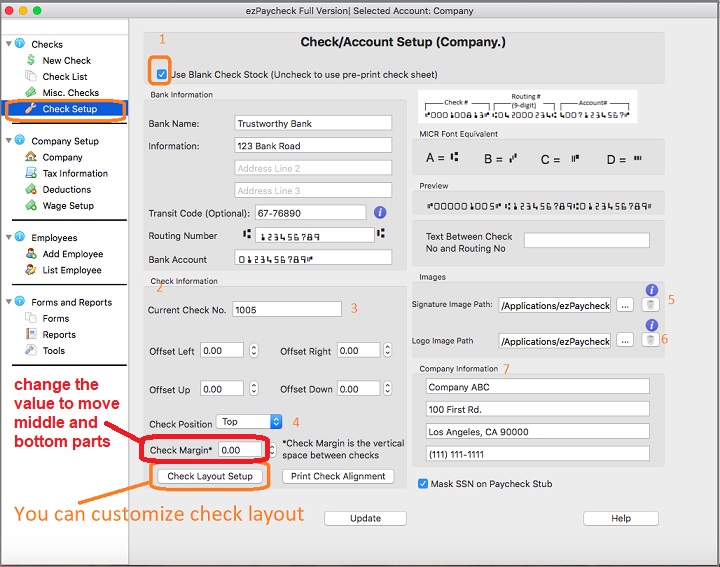Click the Bank Name field
Image resolution: width=720 pixels, height=567 pixels.
(313, 123)
